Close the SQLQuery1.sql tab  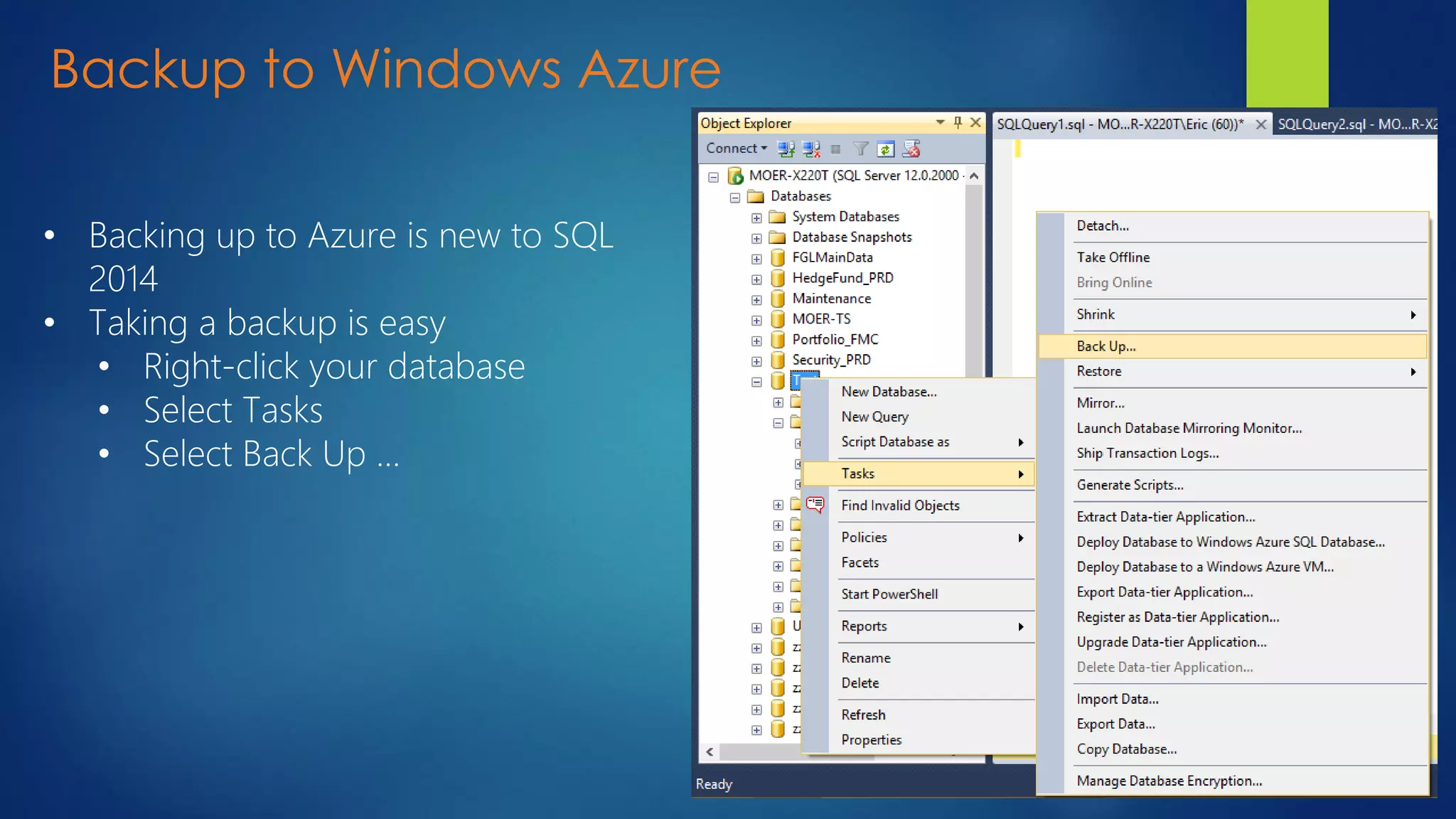(1260, 124)
